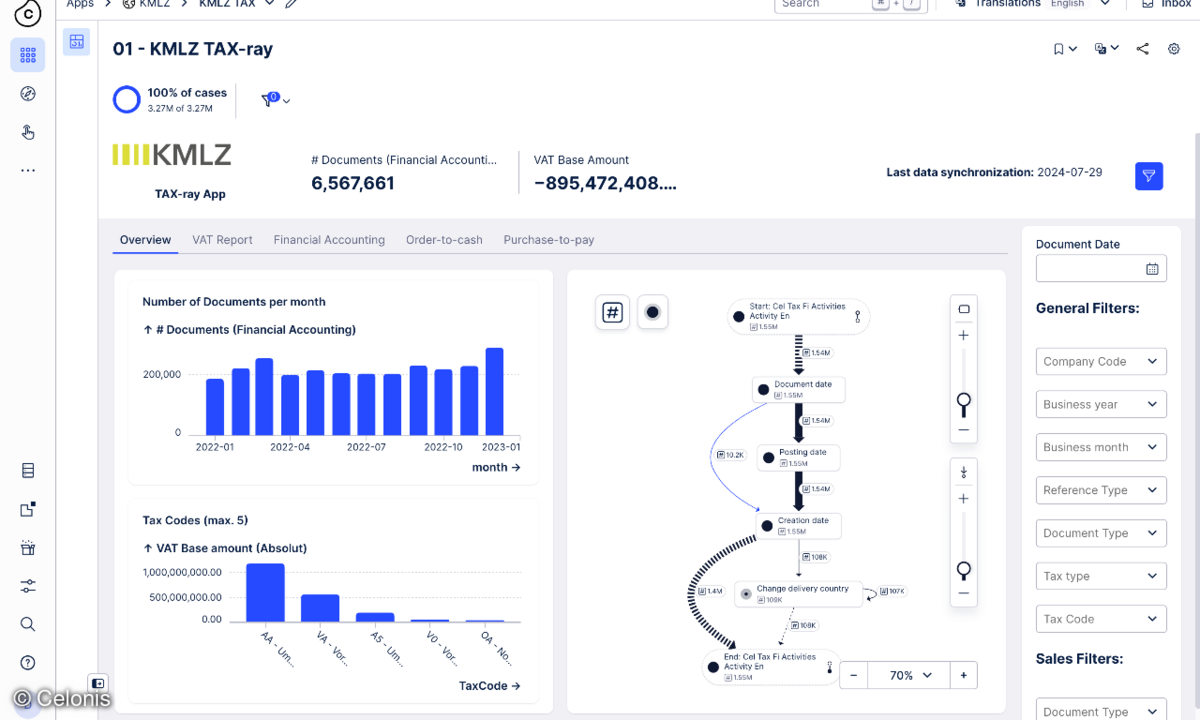Click the connections slider handle
The height and width of the screenshot is (720, 1200).
(964, 571)
